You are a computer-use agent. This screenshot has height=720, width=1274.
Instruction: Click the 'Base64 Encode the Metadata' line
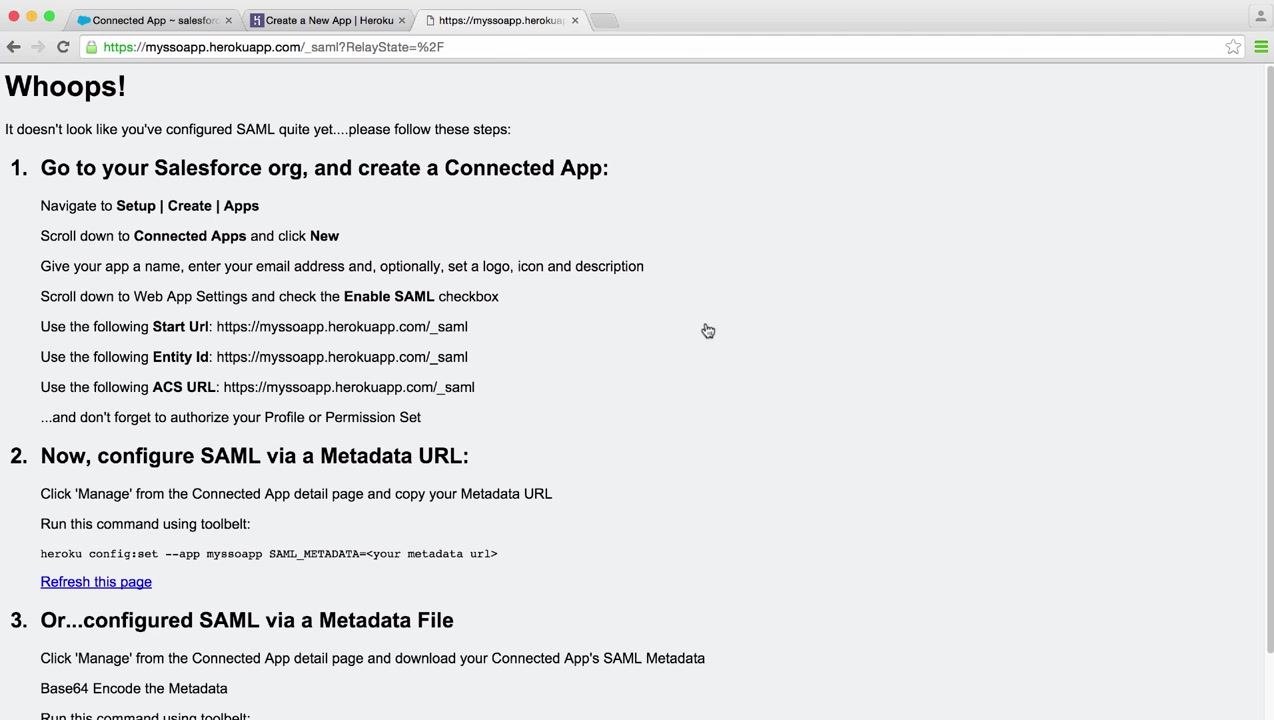(x=134, y=689)
